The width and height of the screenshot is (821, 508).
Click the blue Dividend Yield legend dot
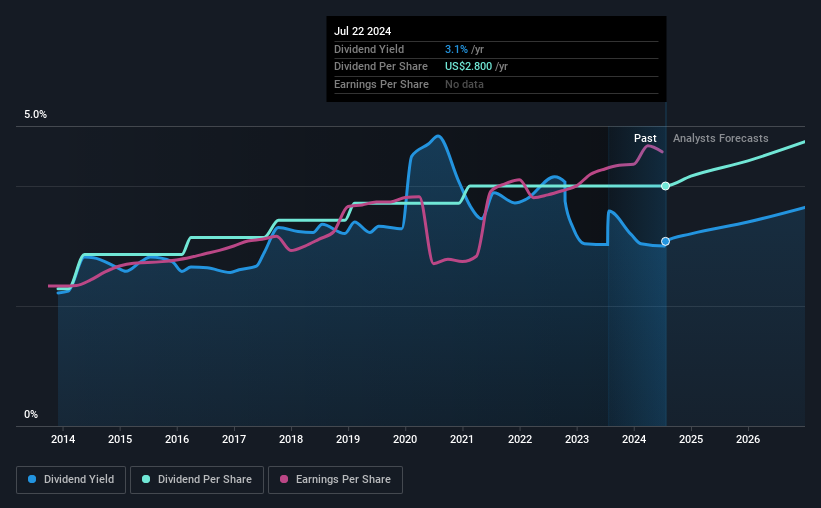point(32,479)
